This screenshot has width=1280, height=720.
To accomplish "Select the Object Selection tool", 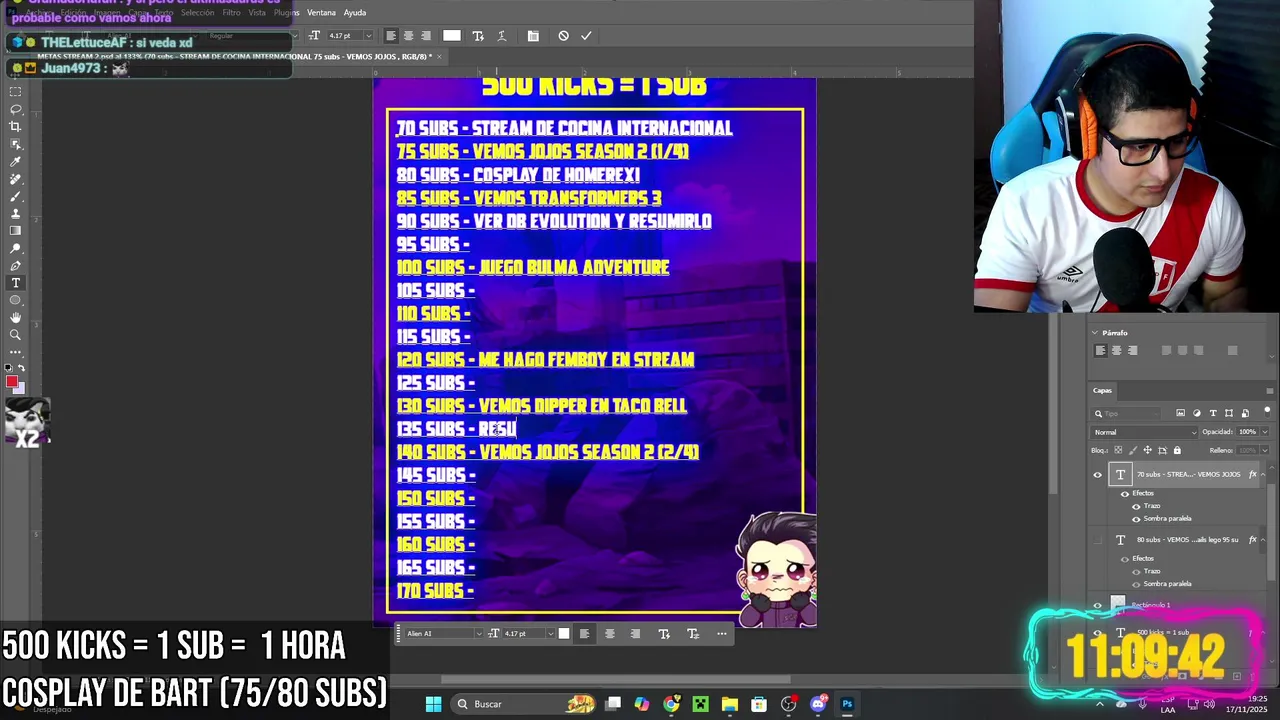I will 15,144.
